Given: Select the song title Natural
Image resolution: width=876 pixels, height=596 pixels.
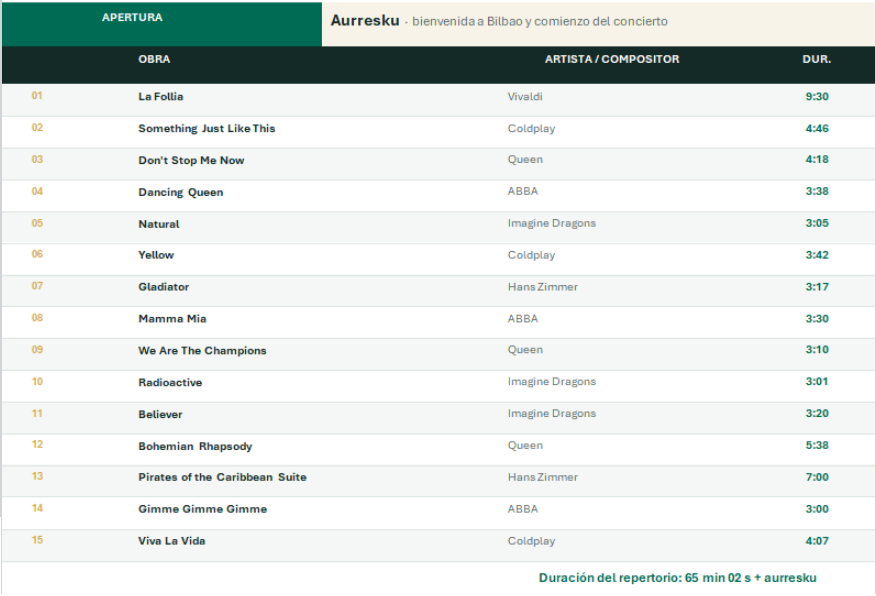Looking at the screenshot, I should 159,224.
